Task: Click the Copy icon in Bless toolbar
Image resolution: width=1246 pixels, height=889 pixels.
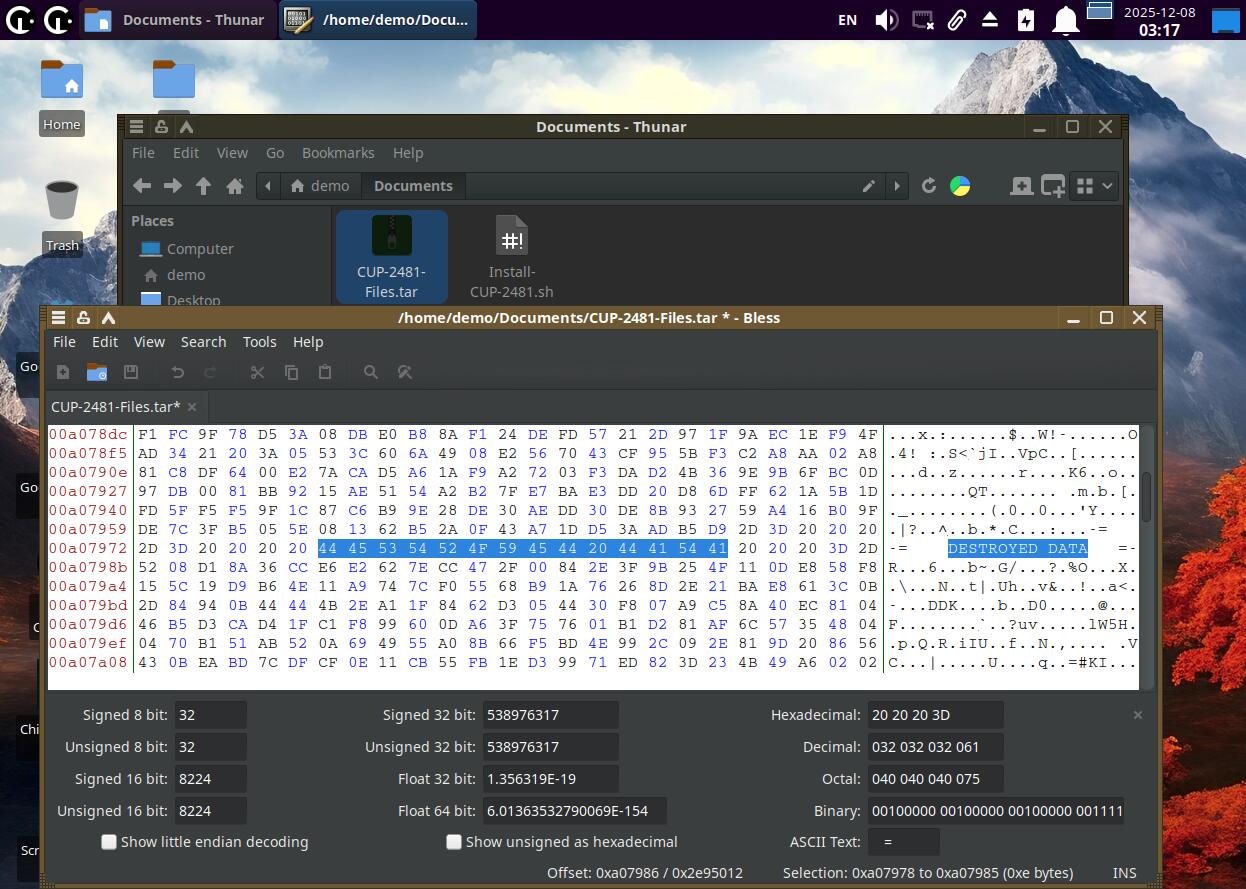Action: [291, 372]
